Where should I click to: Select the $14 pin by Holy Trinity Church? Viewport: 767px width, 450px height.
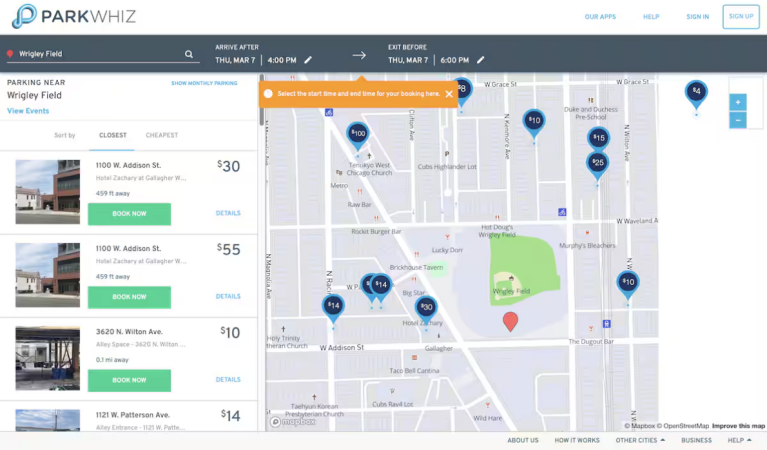333,308
